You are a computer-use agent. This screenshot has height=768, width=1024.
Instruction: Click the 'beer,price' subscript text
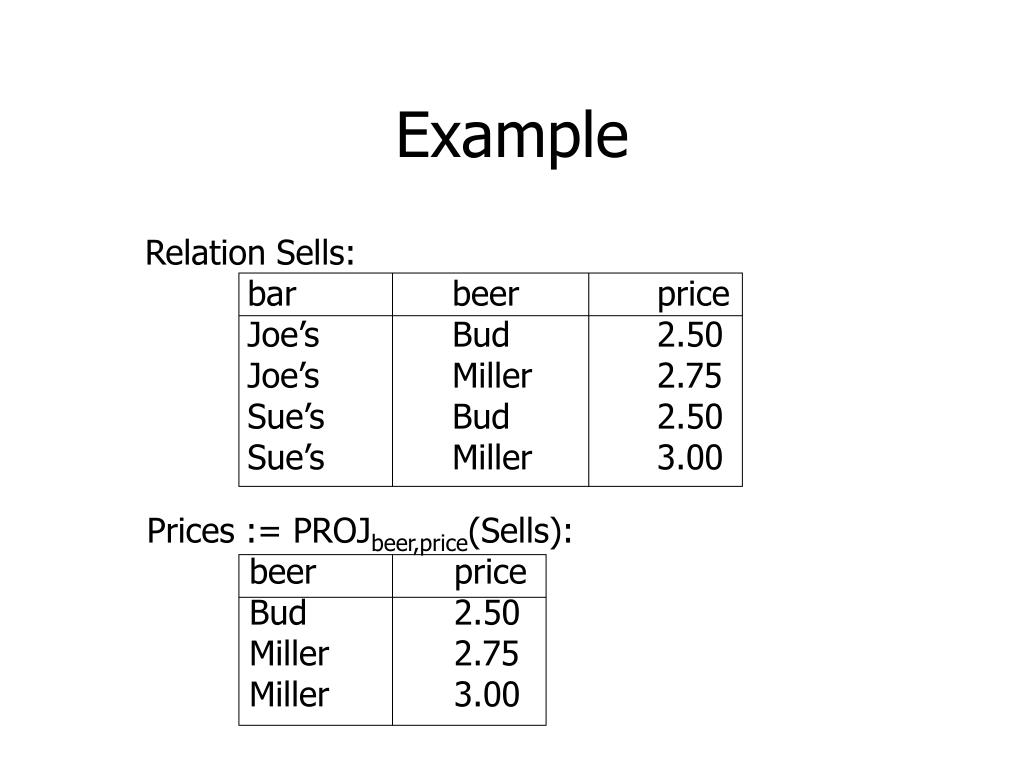point(419,543)
